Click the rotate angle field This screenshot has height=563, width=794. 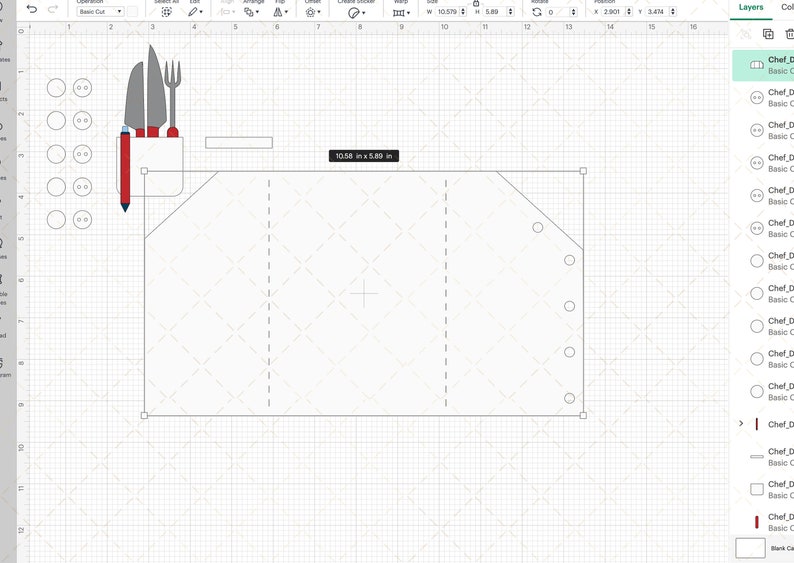coord(558,12)
